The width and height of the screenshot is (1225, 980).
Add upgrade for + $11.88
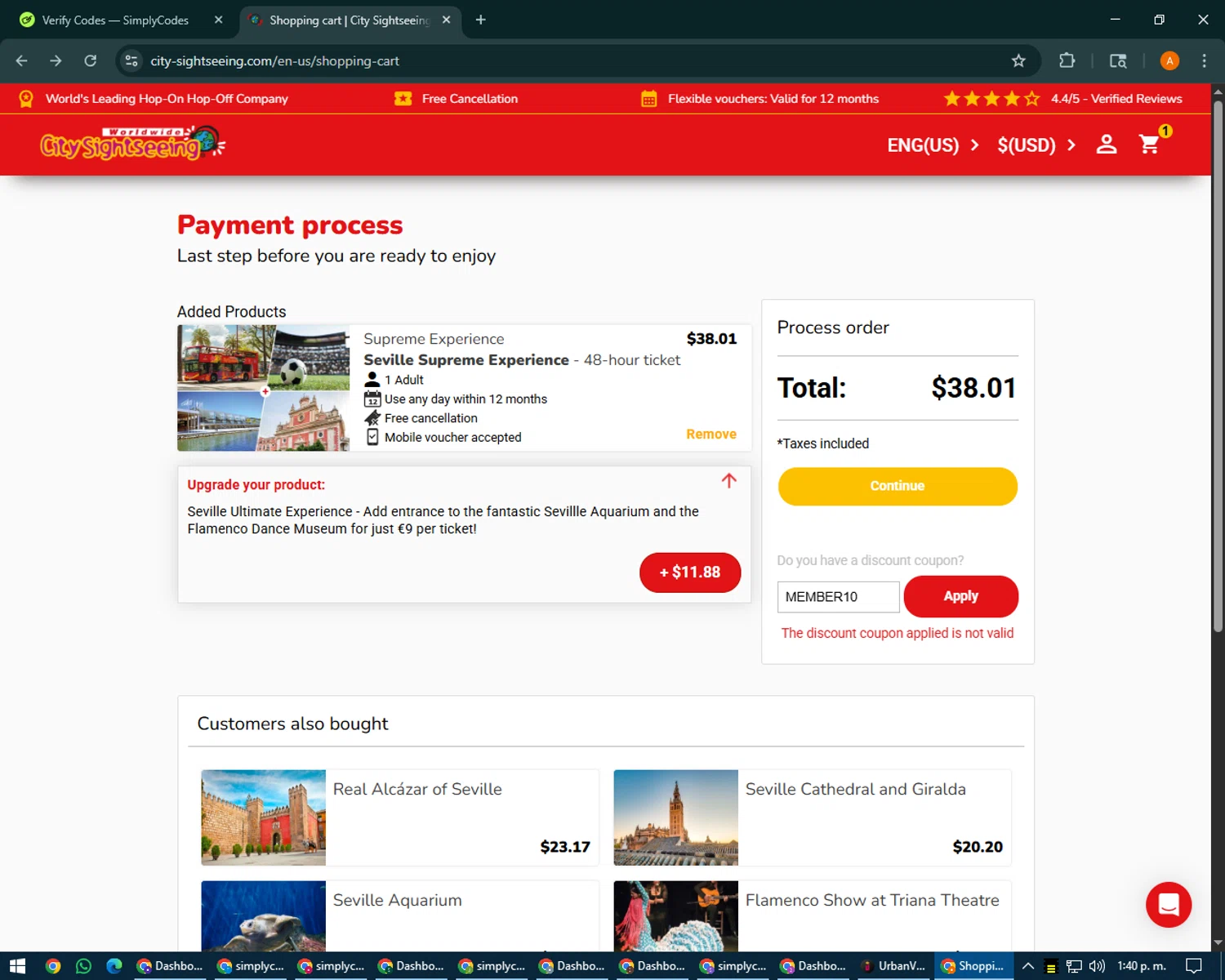point(690,572)
